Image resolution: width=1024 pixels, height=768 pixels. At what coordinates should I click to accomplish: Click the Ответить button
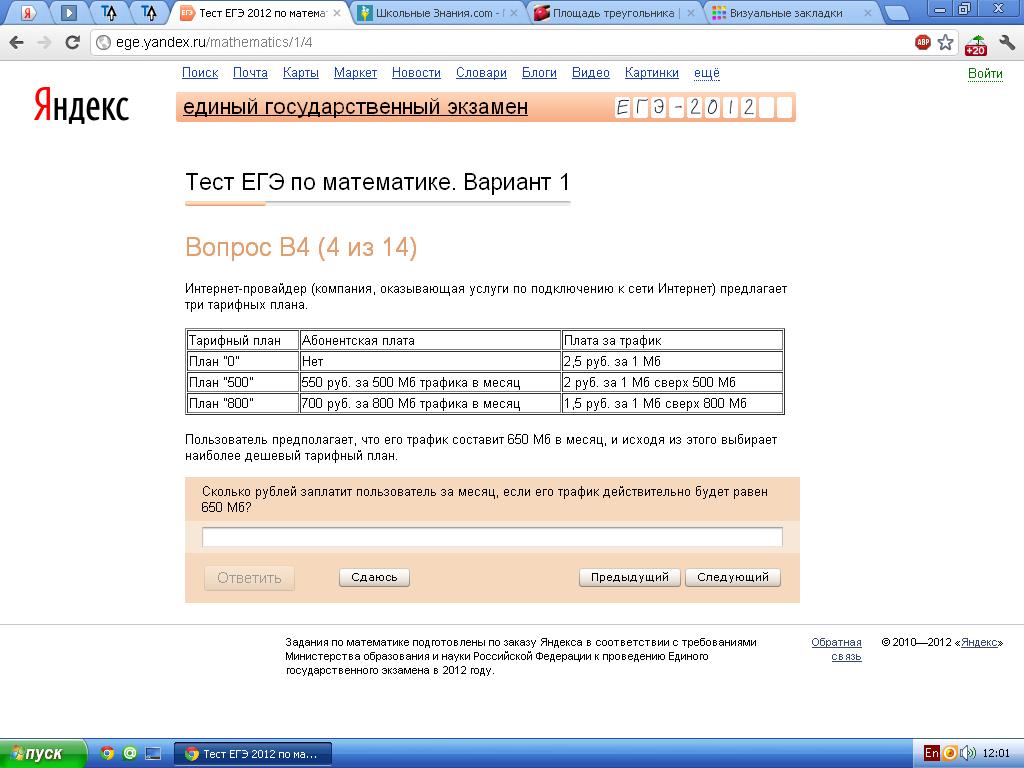(249, 578)
